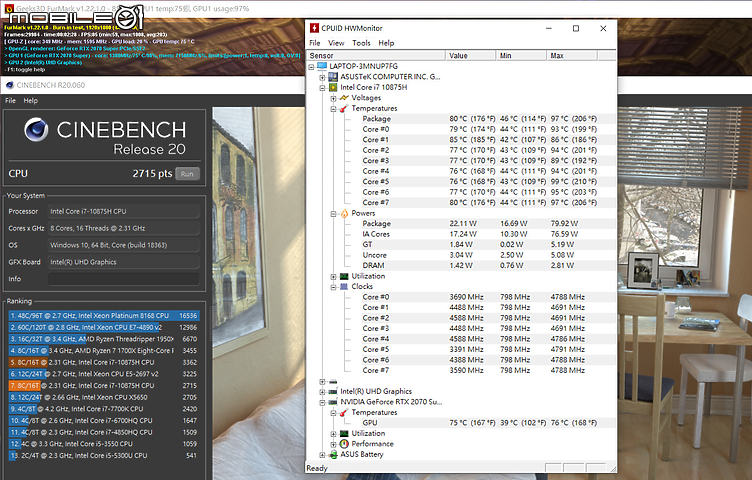Click the LAPTOP-3MNUP7FG computer icon
This screenshot has height=480, width=752.
(322, 66)
